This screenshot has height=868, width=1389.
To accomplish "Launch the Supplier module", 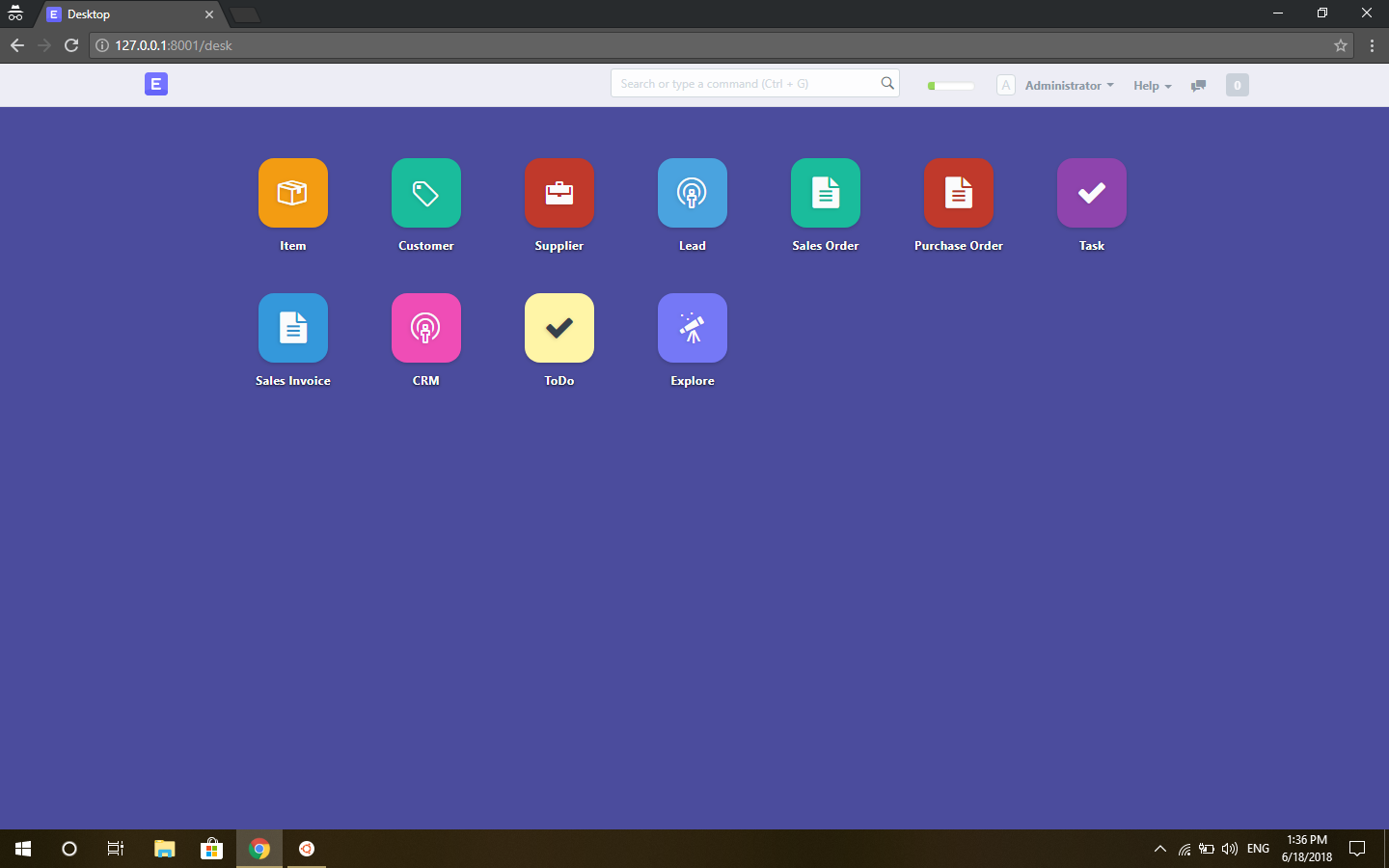I will click(x=559, y=193).
